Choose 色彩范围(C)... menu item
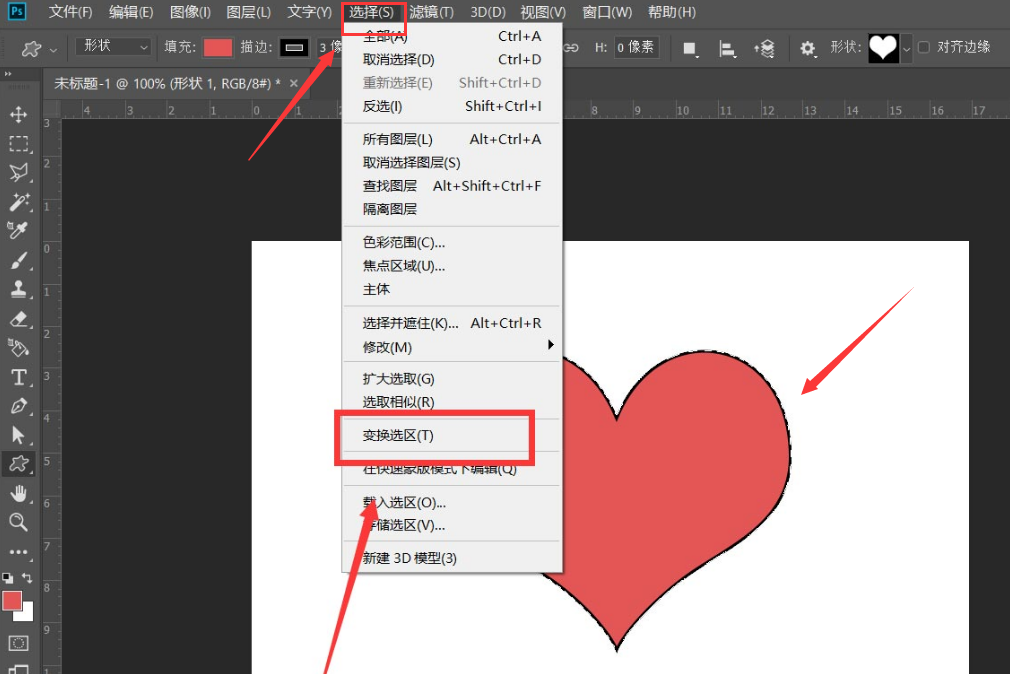The image size is (1010, 674). (x=452, y=242)
